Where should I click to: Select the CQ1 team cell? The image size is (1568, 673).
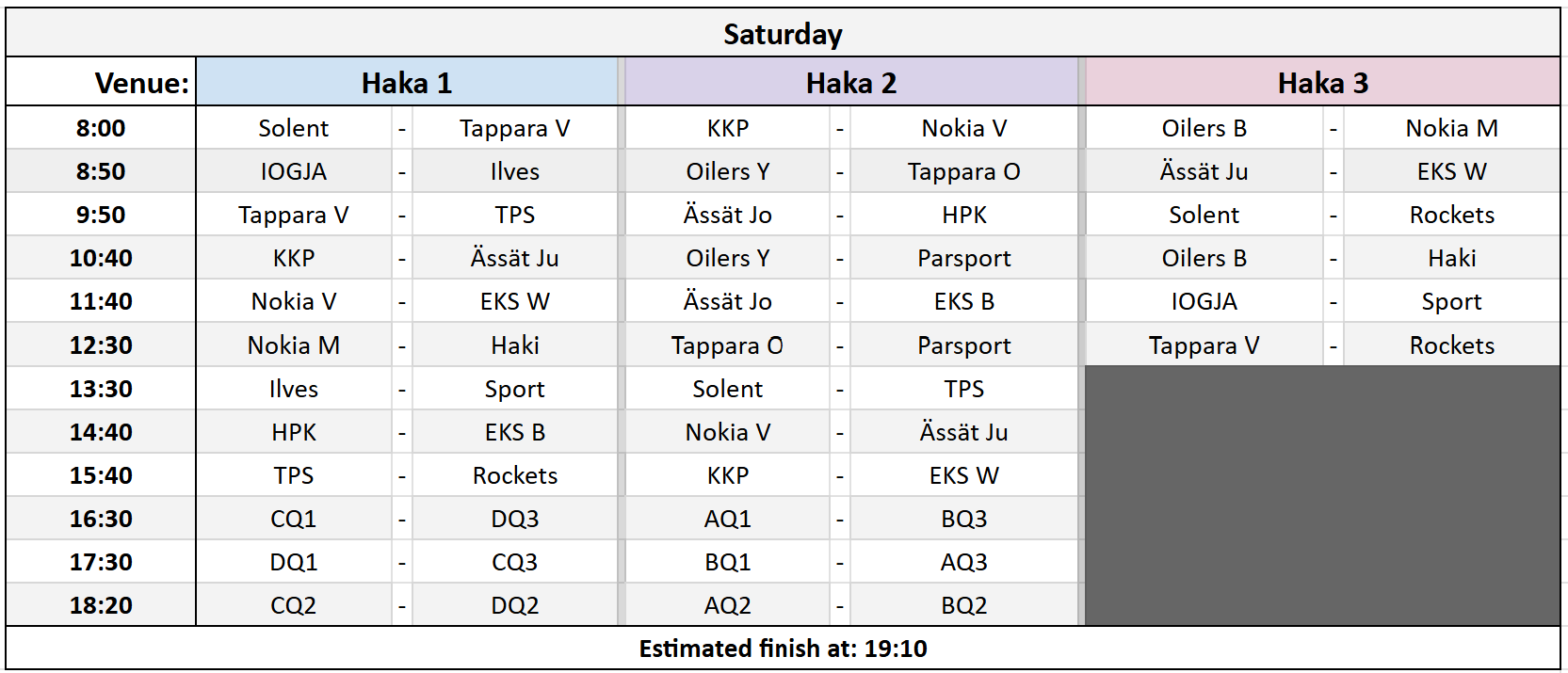pyautogui.click(x=293, y=519)
